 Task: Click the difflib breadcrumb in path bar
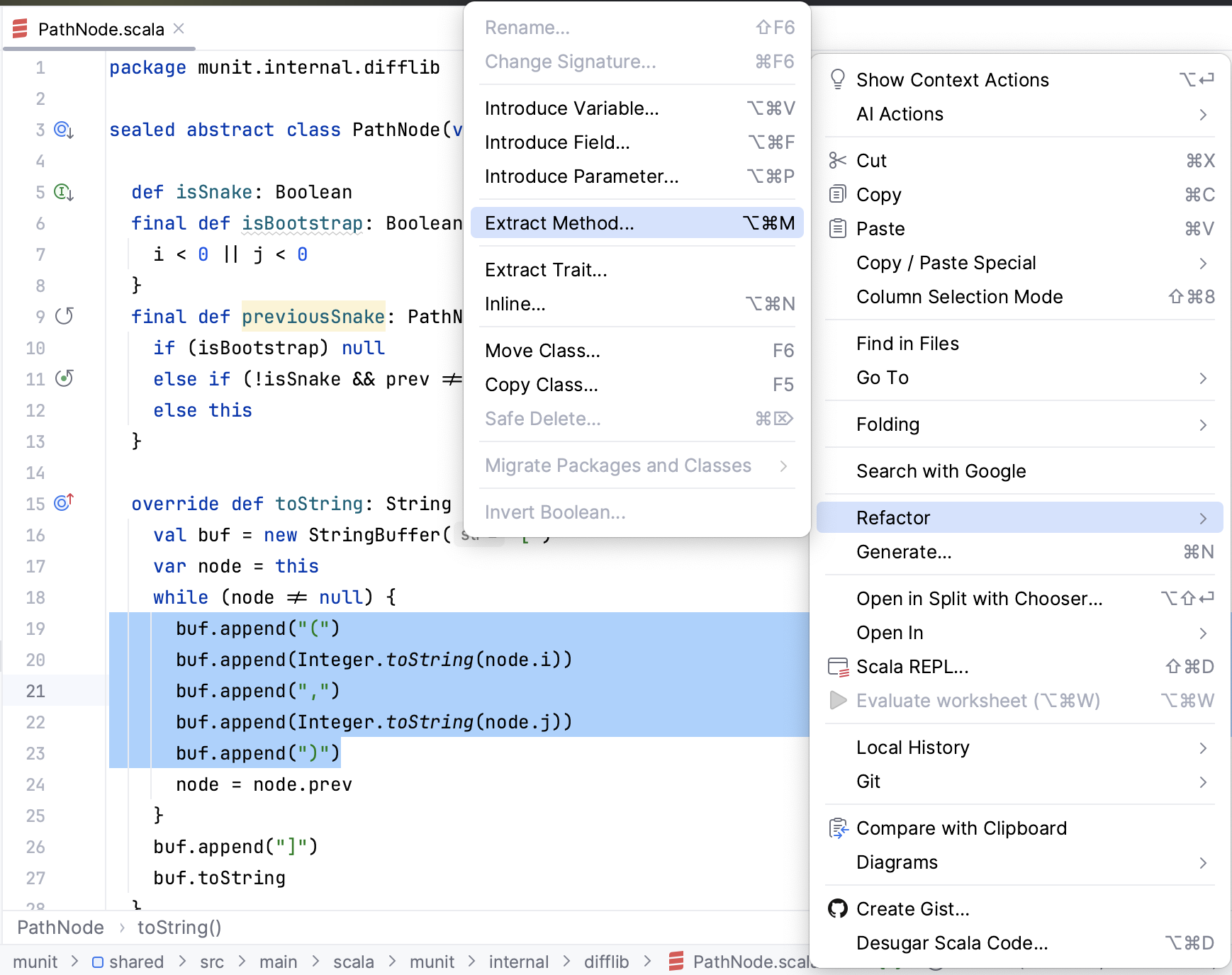pyautogui.click(x=606, y=962)
